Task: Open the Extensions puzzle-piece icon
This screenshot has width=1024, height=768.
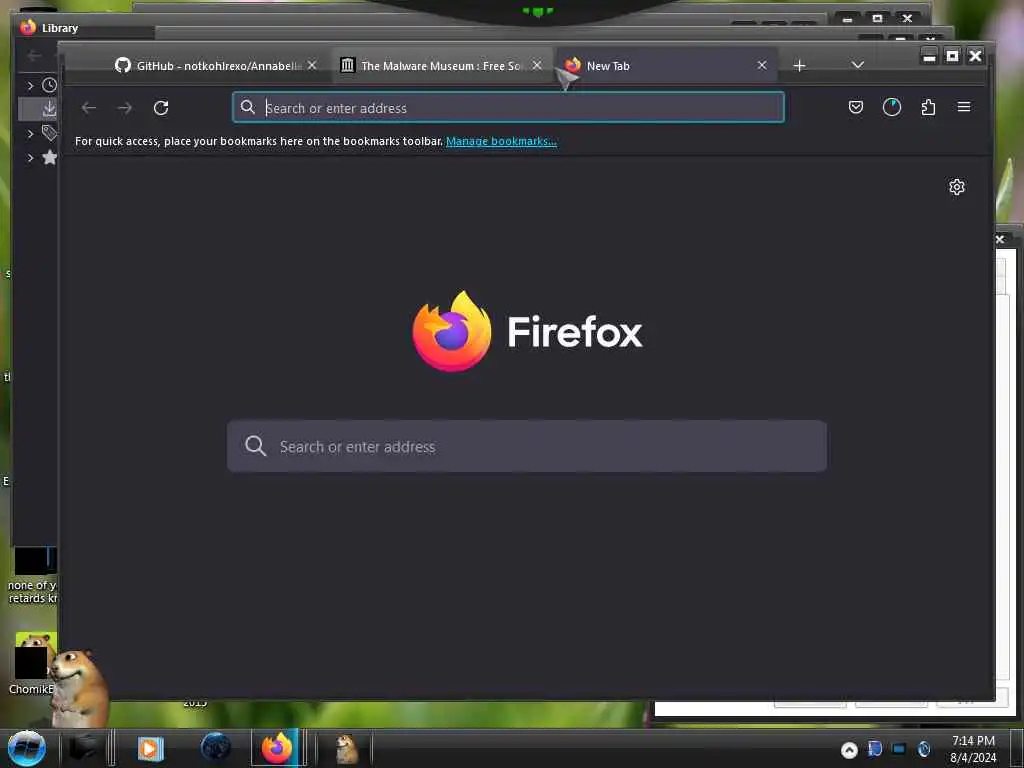Action: pyautogui.click(x=928, y=107)
